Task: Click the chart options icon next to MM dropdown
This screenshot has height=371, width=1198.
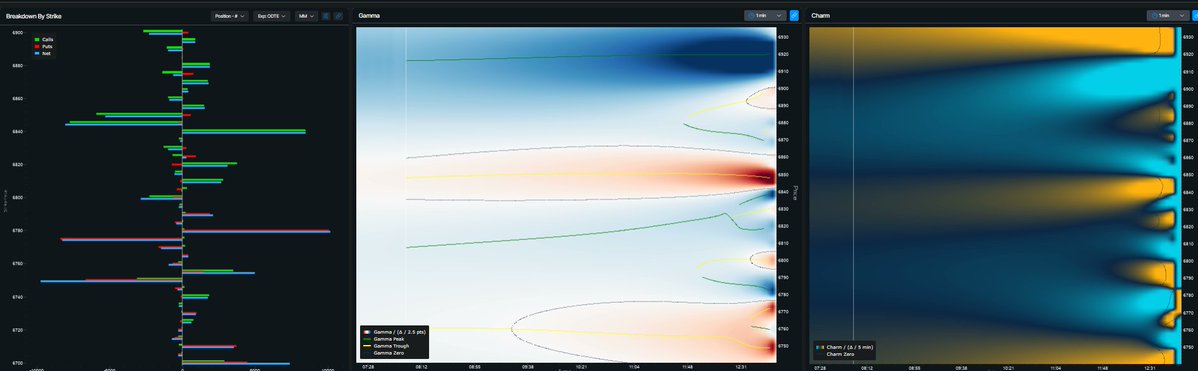Action: (x=326, y=15)
